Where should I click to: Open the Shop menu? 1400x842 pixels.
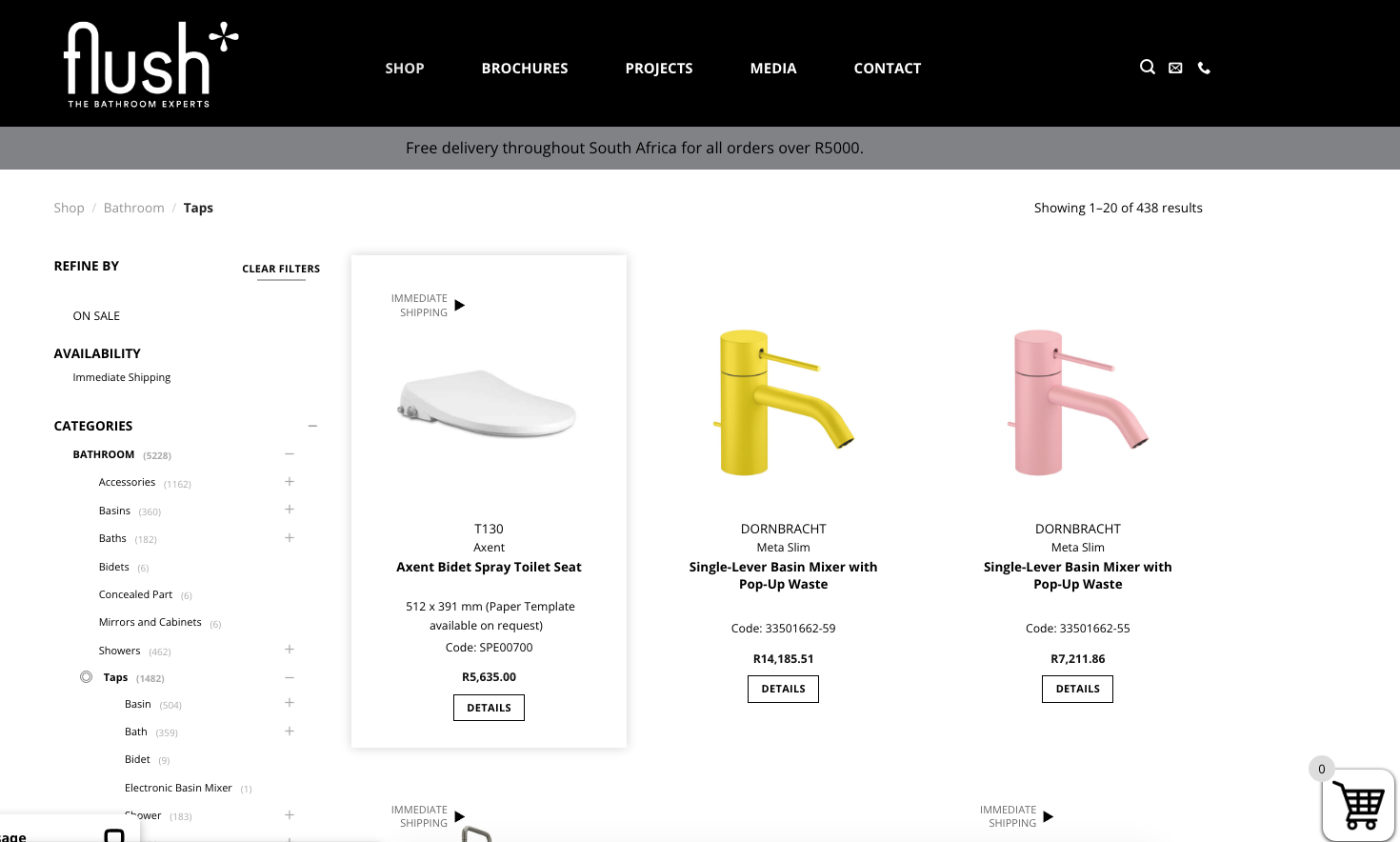coord(405,69)
